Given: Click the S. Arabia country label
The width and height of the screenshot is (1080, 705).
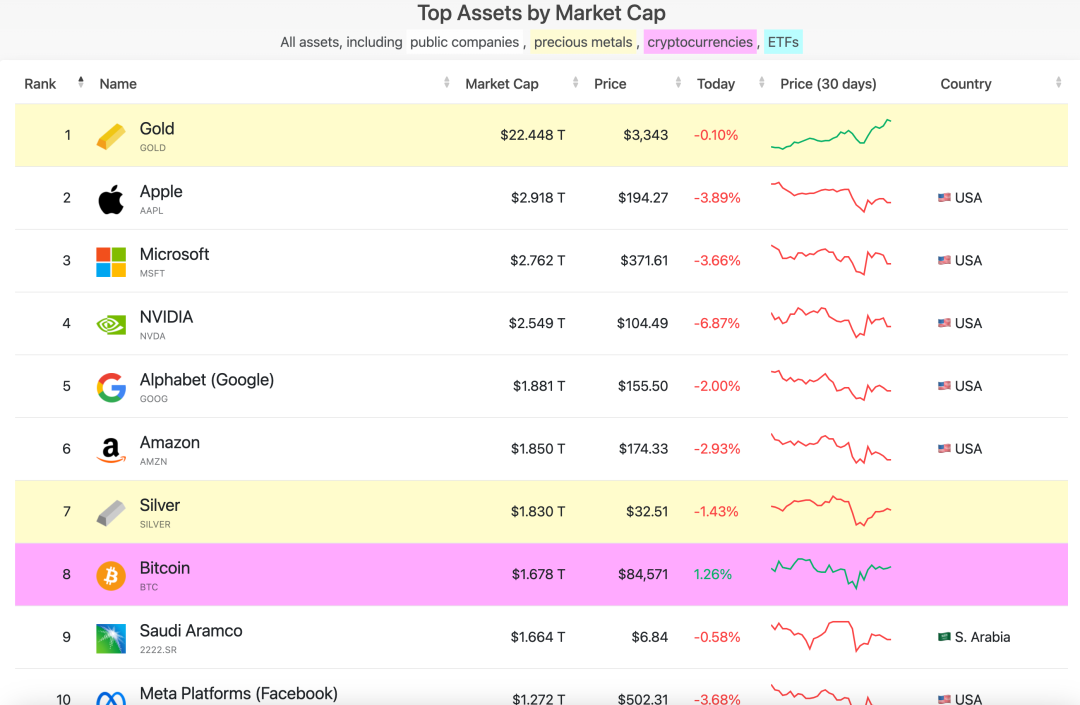Looking at the screenshot, I should click(982, 637).
